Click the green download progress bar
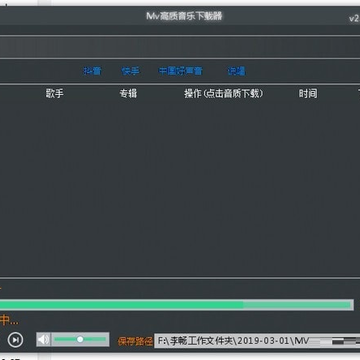 coord(177,305)
